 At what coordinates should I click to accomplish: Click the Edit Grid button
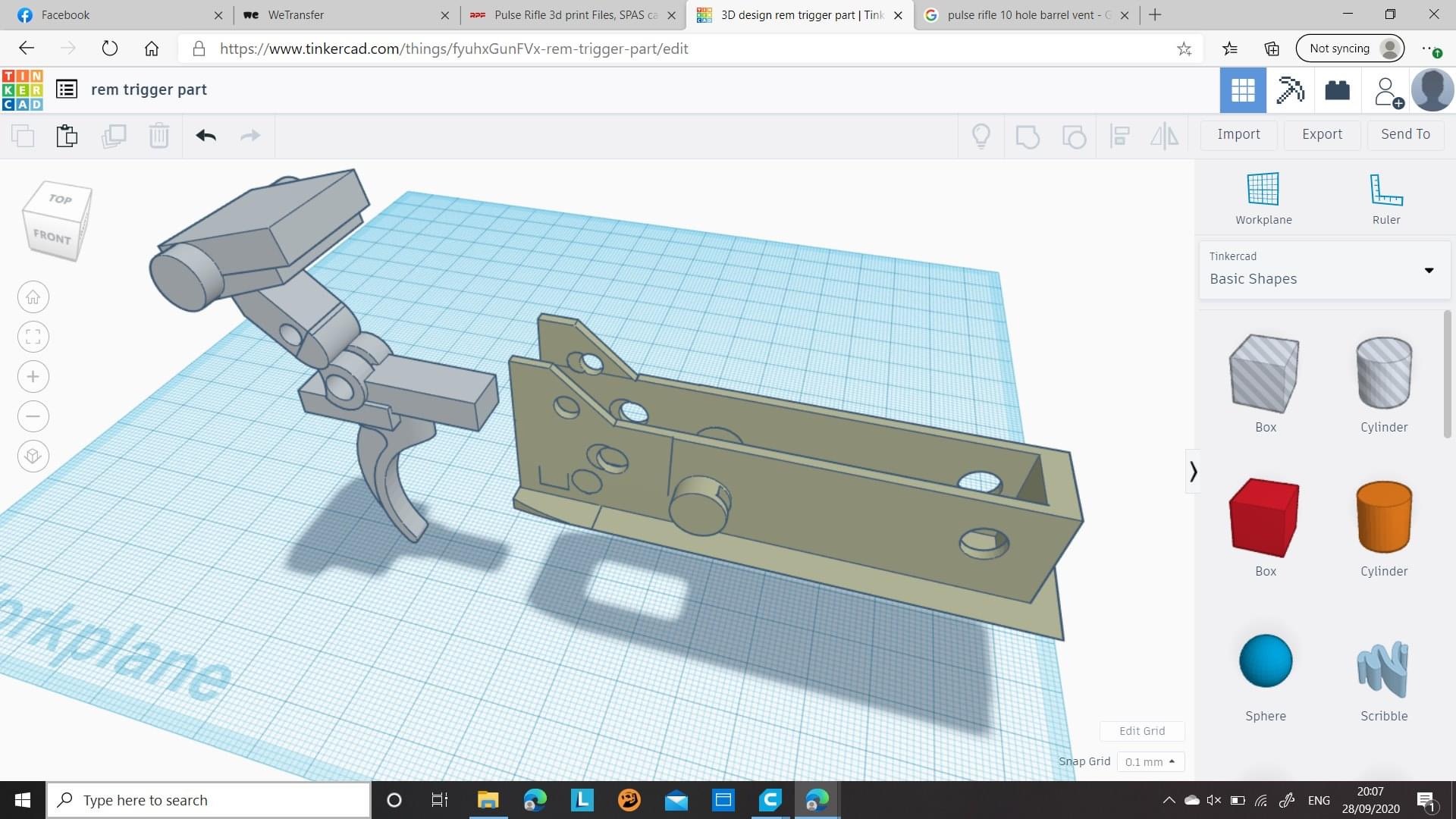[1142, 731]
